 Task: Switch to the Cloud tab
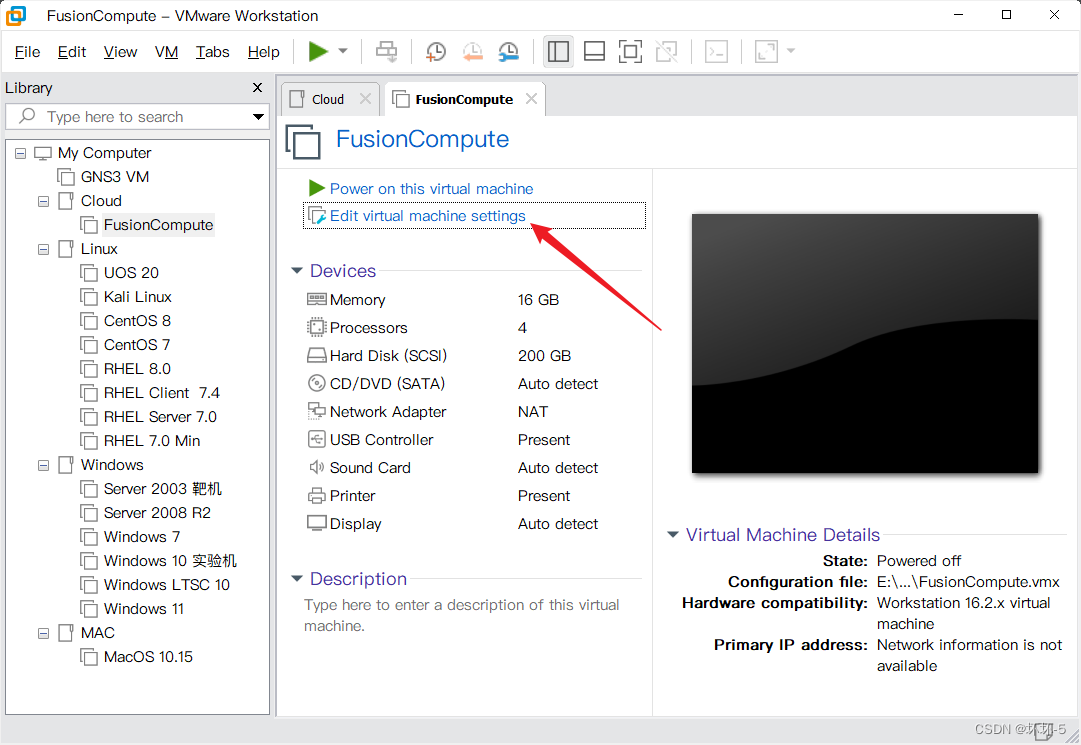[x=327, y=99]
